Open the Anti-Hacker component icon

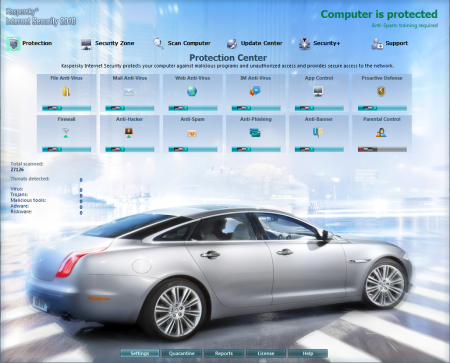129,133
